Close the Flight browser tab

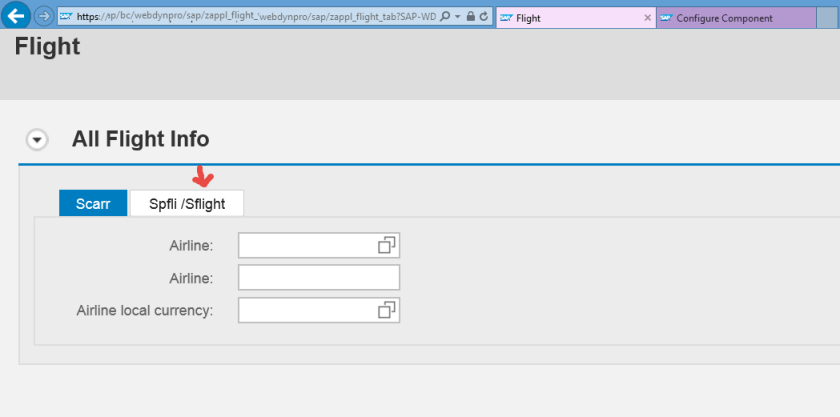coord(647,18)
